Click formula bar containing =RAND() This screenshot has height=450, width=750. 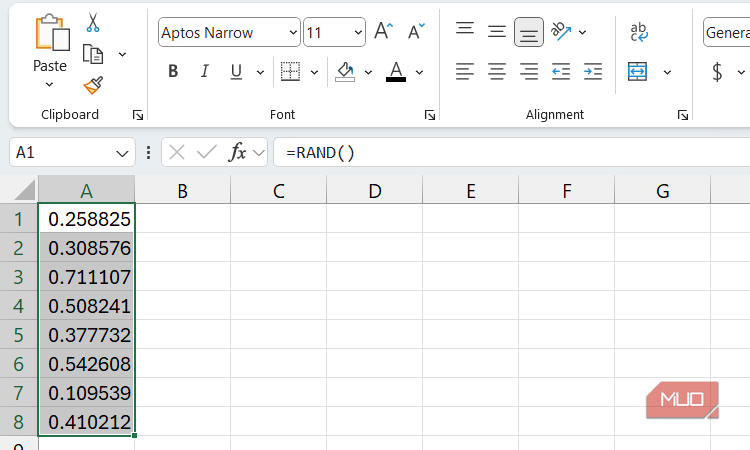tap(511, 153)
